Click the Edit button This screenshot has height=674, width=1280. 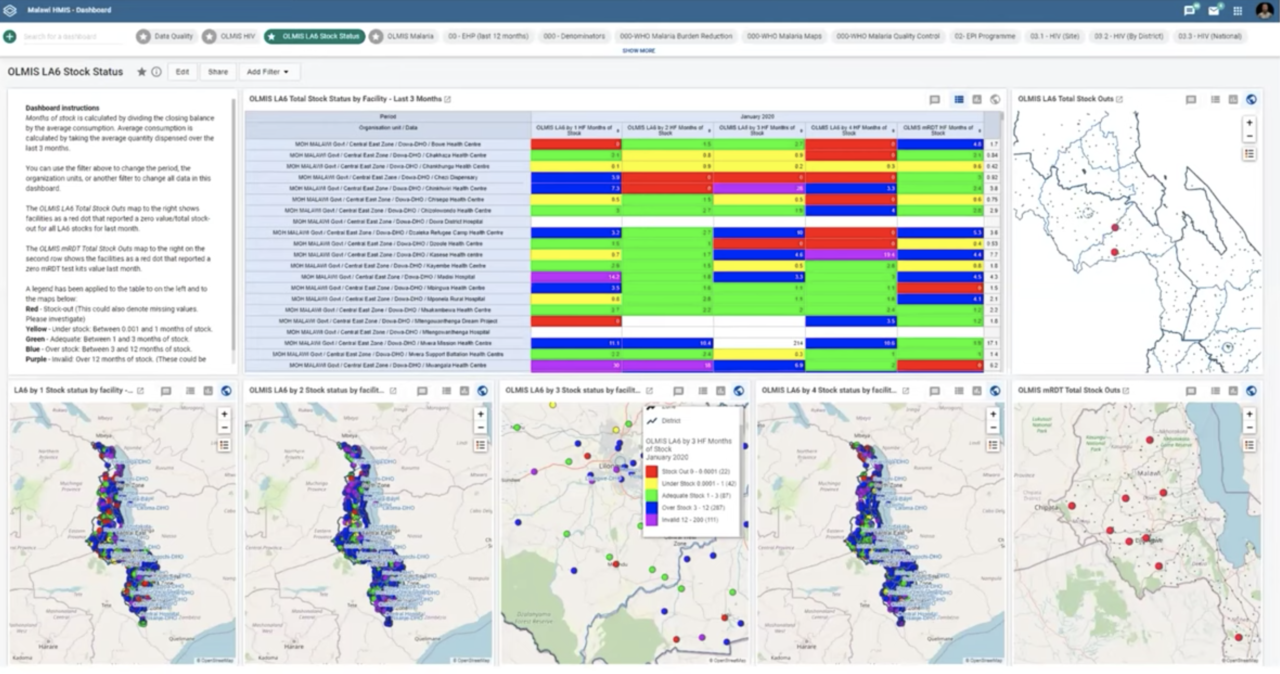182,71
